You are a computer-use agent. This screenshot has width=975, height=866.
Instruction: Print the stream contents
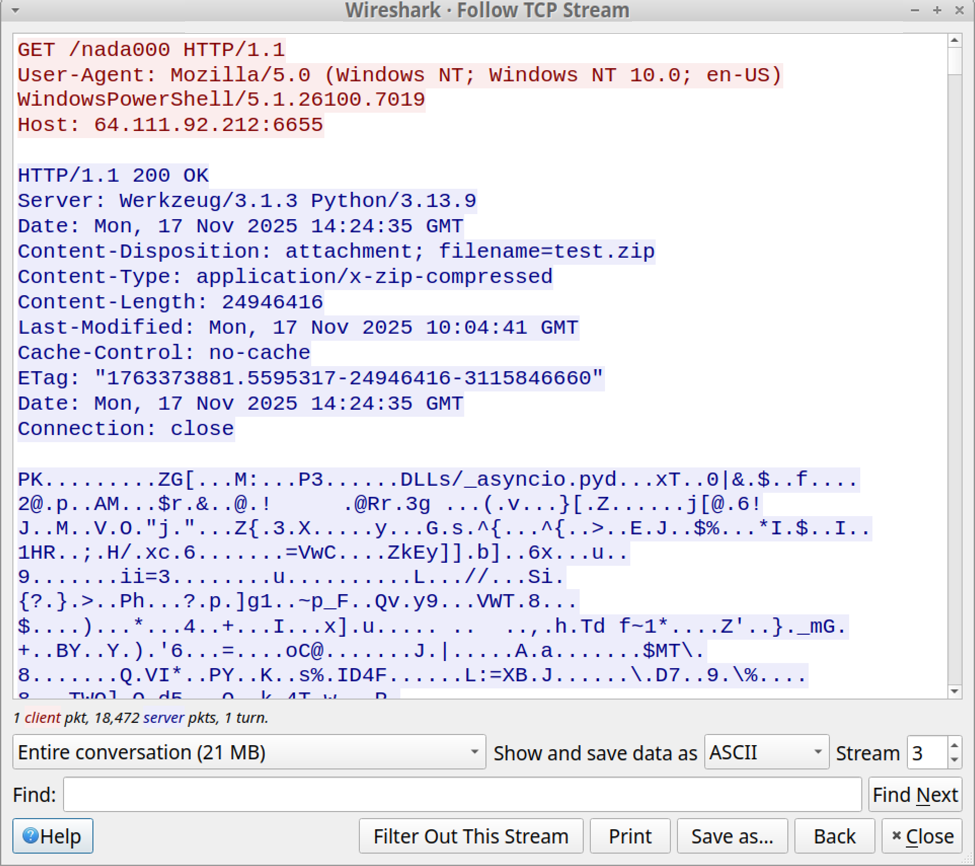630,836
